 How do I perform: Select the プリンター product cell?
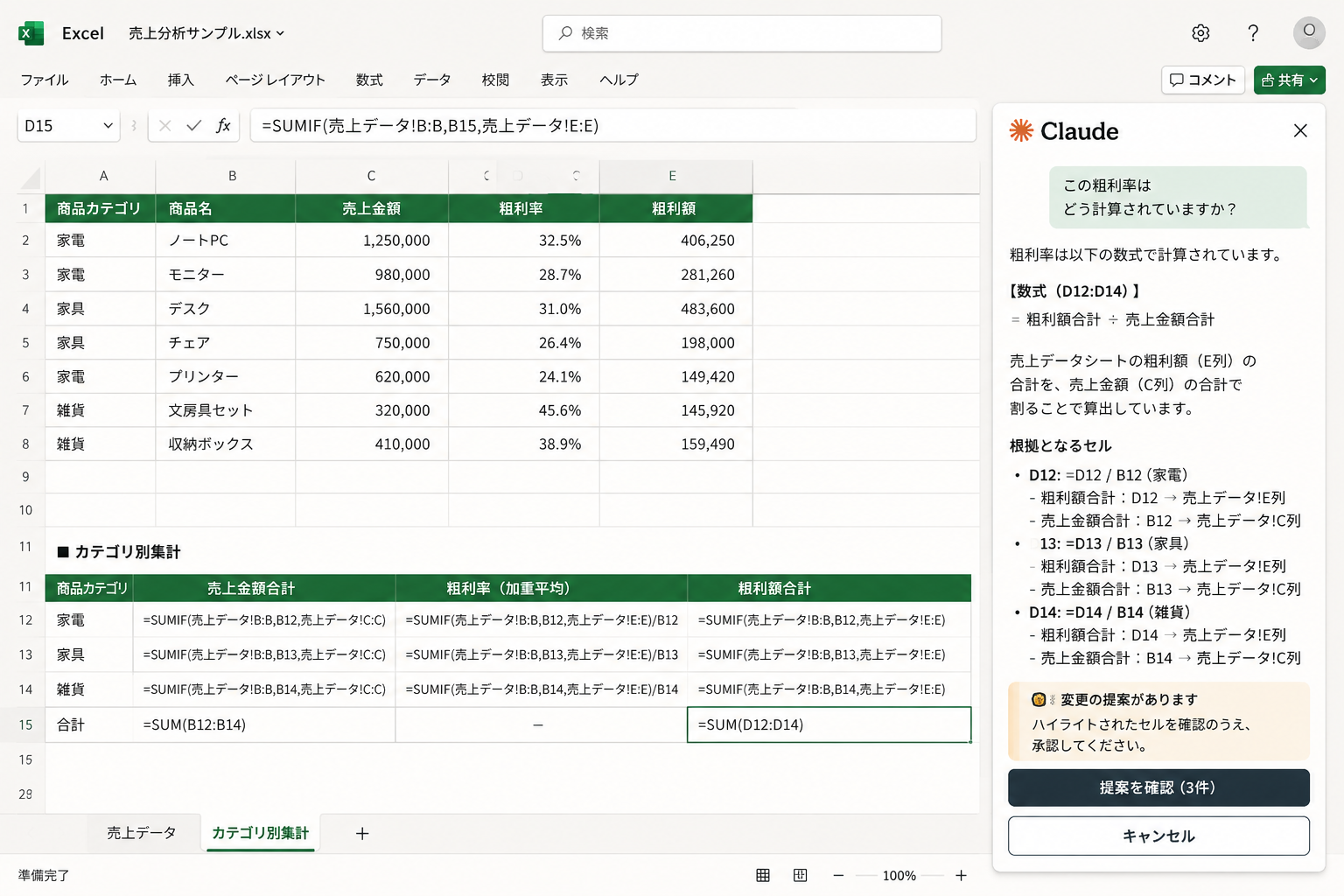[226, 377]
